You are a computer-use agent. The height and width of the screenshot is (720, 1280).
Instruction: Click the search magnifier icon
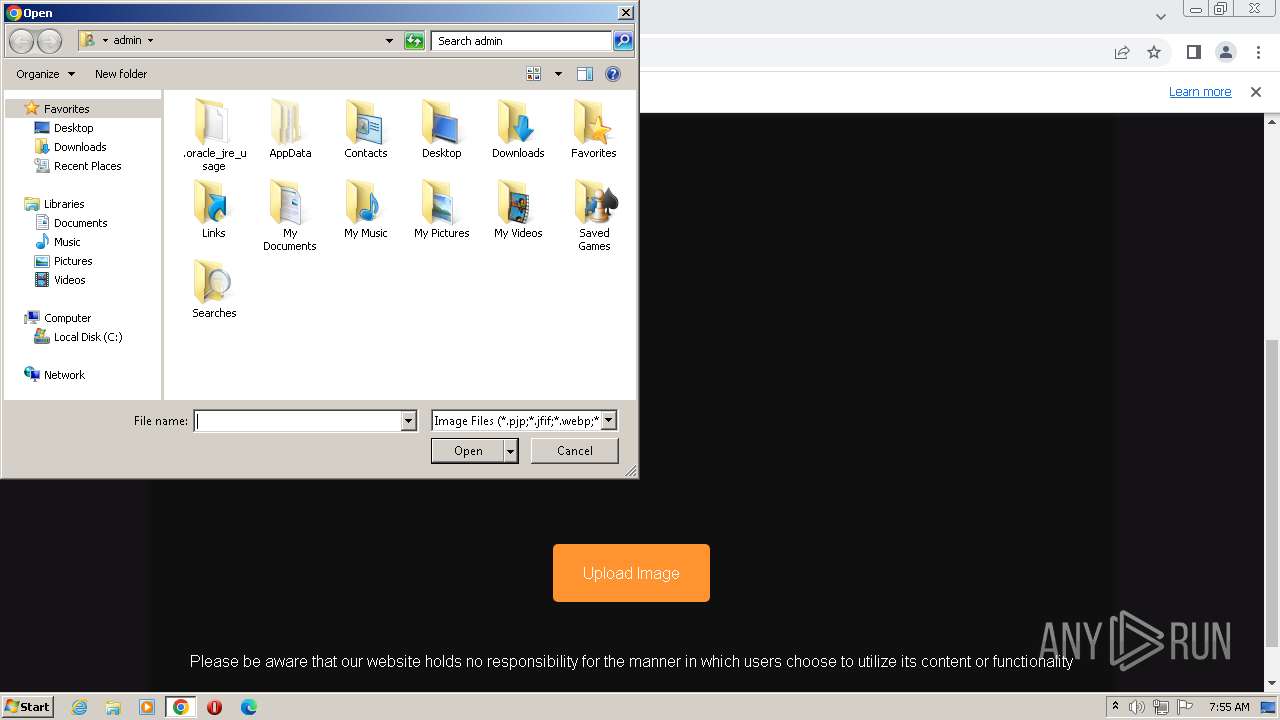point(622,41)
